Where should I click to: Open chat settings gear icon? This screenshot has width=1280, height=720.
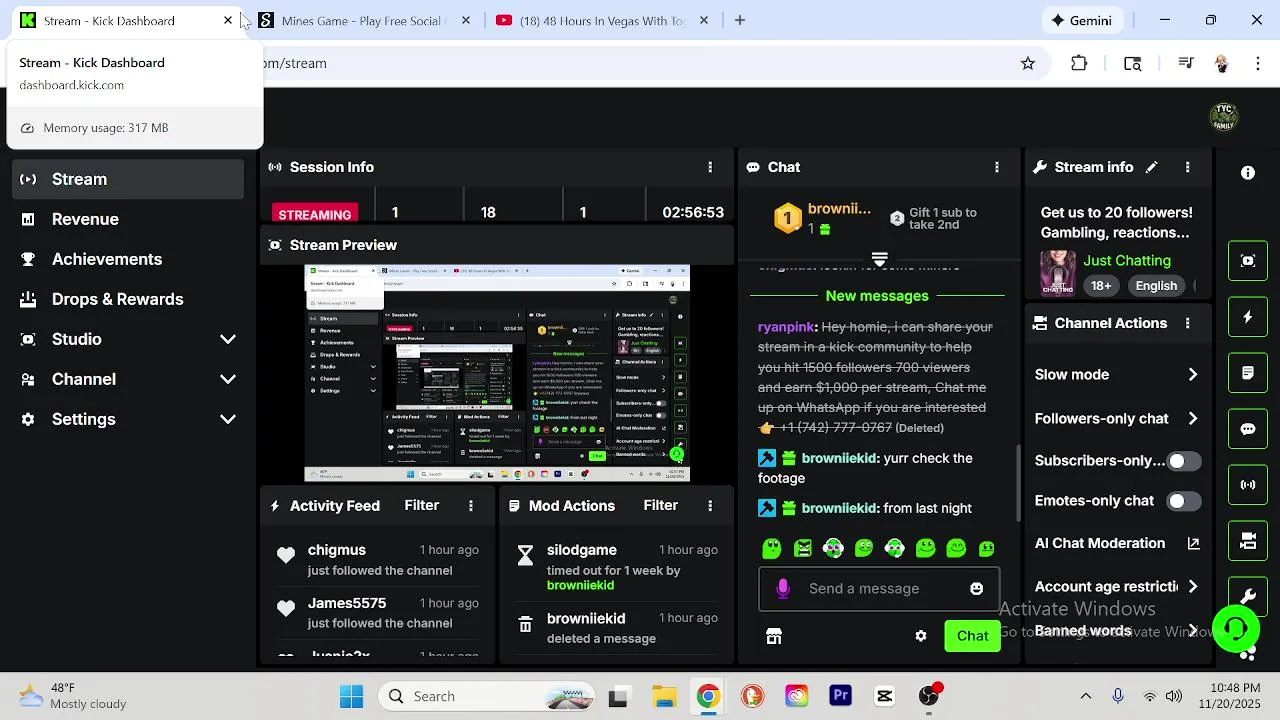coord(921,636)
